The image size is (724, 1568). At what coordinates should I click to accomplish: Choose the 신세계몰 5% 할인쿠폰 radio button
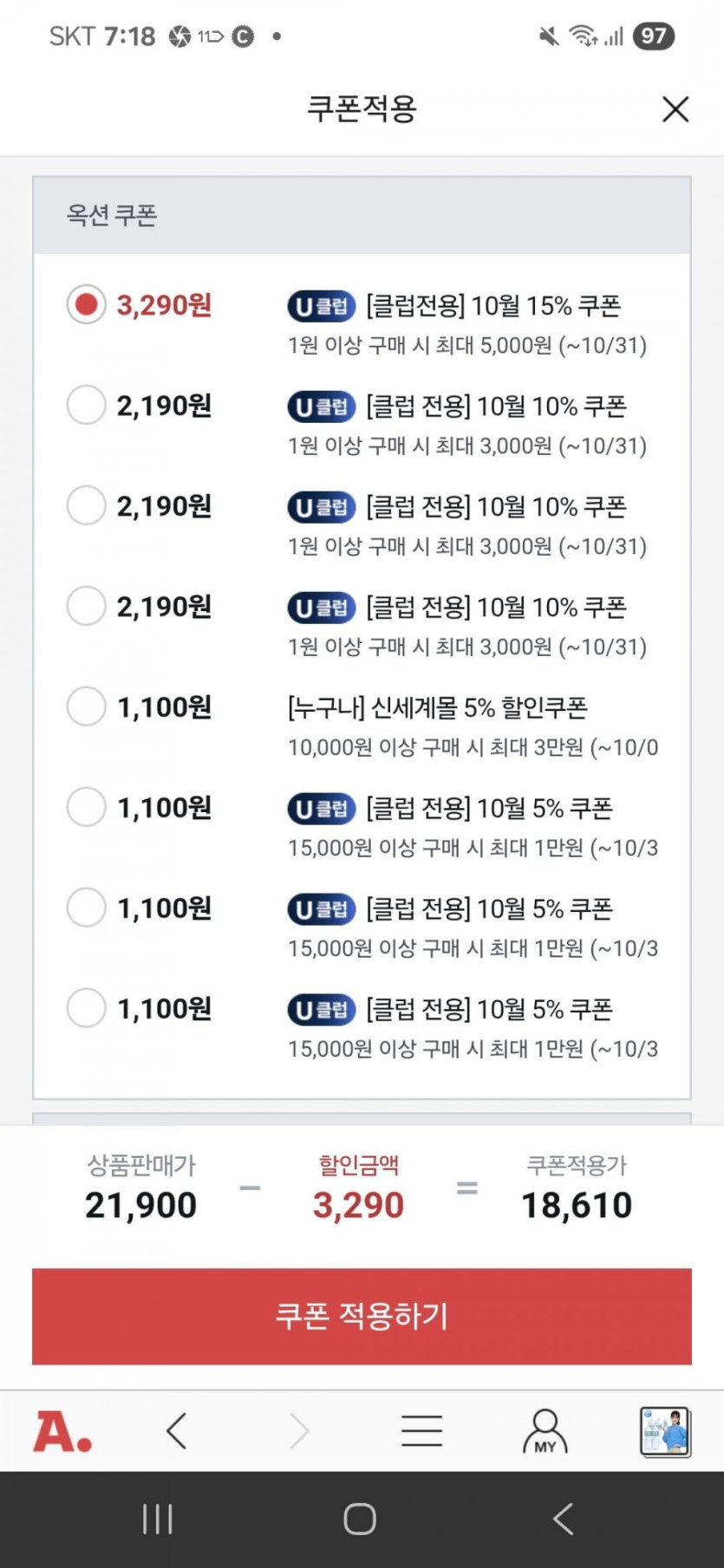coord(86,706)
